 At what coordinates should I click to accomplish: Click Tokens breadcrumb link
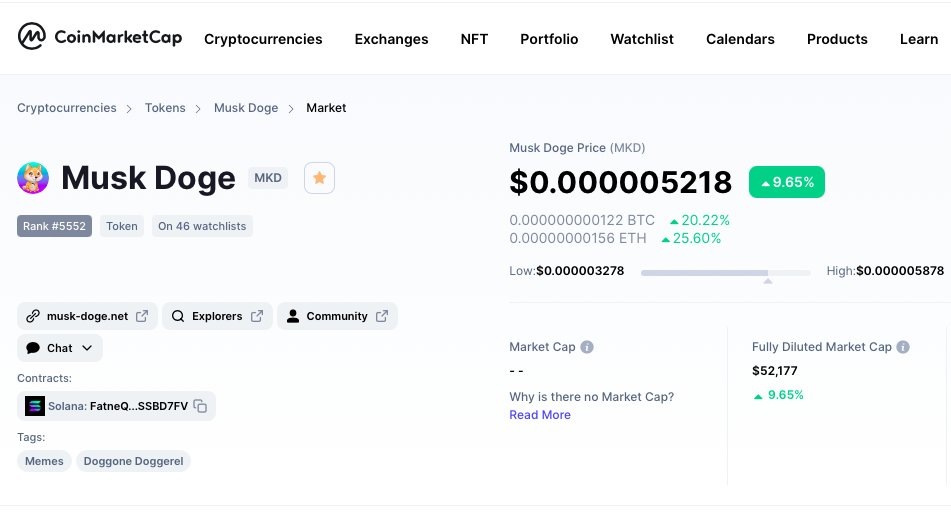tap(165, 108)
